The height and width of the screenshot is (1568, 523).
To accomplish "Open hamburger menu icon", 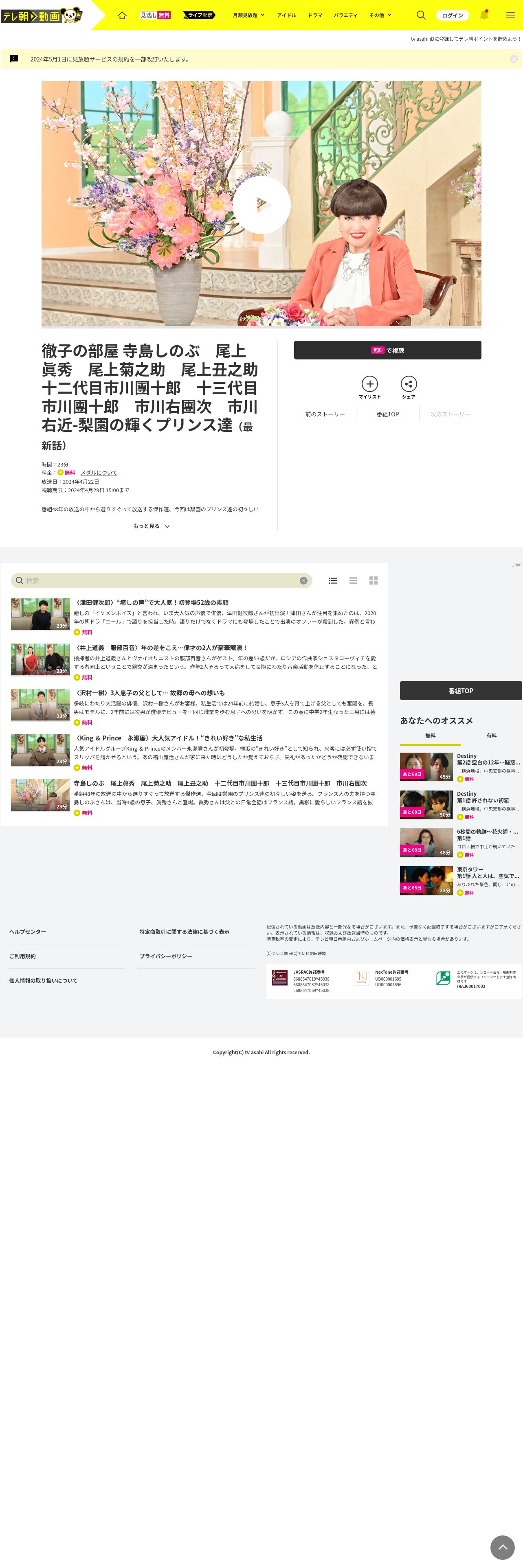I will [x=511, y=15].
